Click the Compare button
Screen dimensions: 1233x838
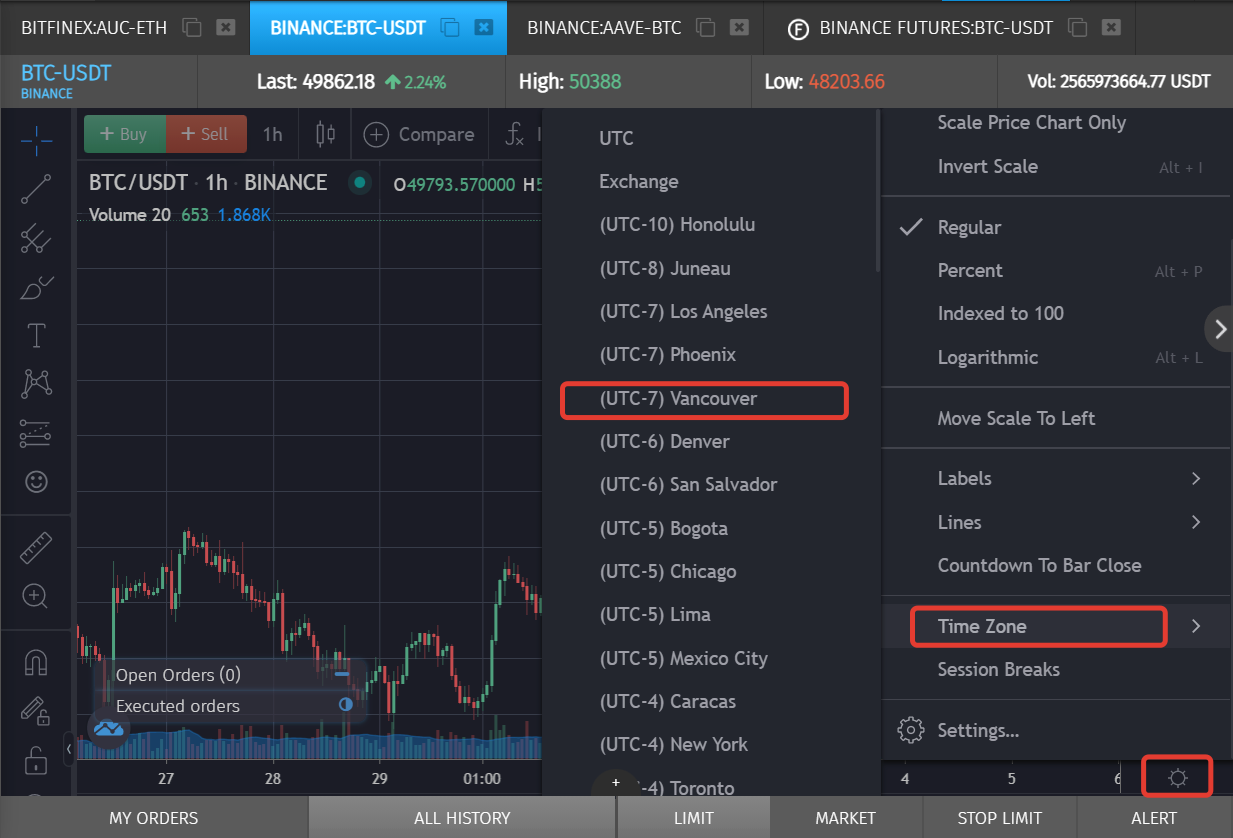click(x=419, y=134)
